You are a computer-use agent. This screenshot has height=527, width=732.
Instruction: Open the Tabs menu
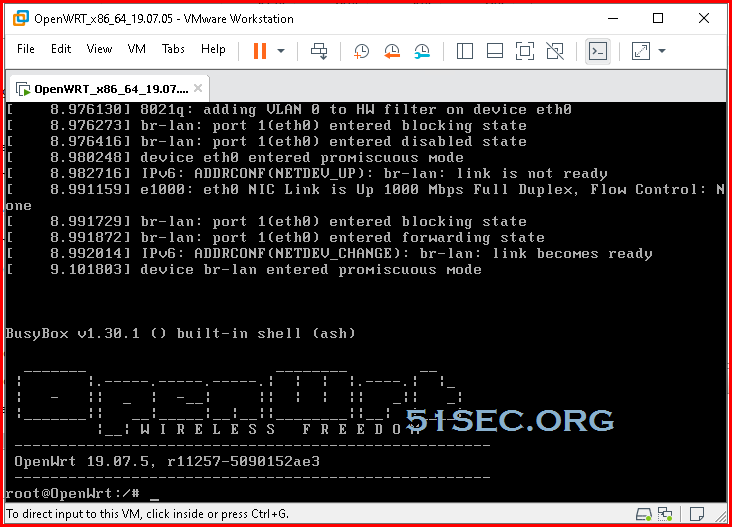pyautogui.click(x=173, y=49)
